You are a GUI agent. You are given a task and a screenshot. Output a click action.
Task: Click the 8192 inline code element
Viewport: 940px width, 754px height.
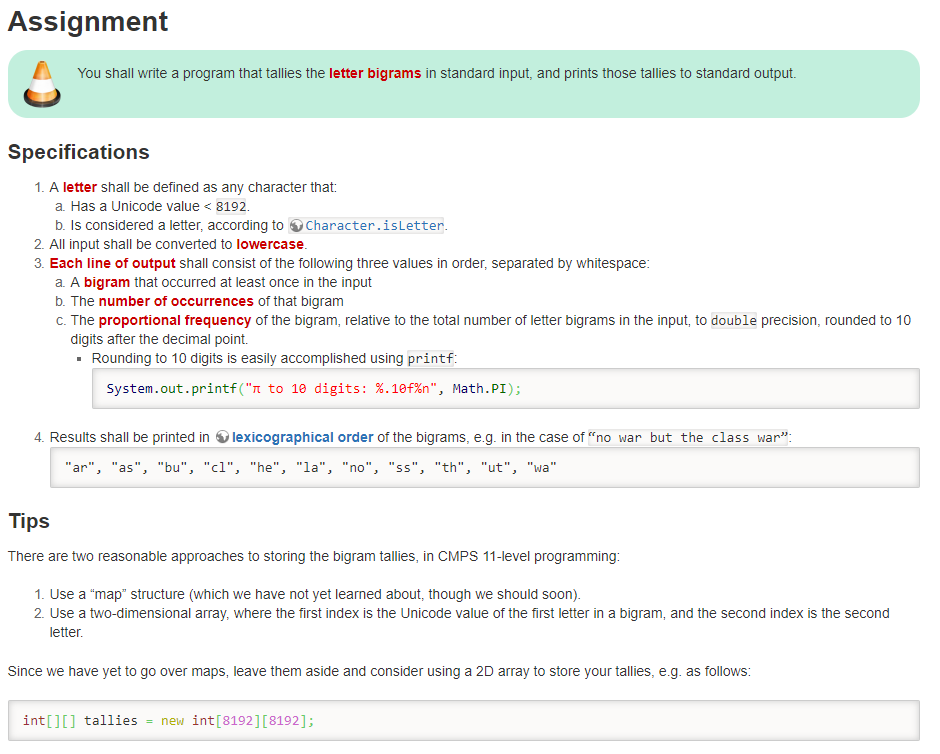(x=231, y=206)
